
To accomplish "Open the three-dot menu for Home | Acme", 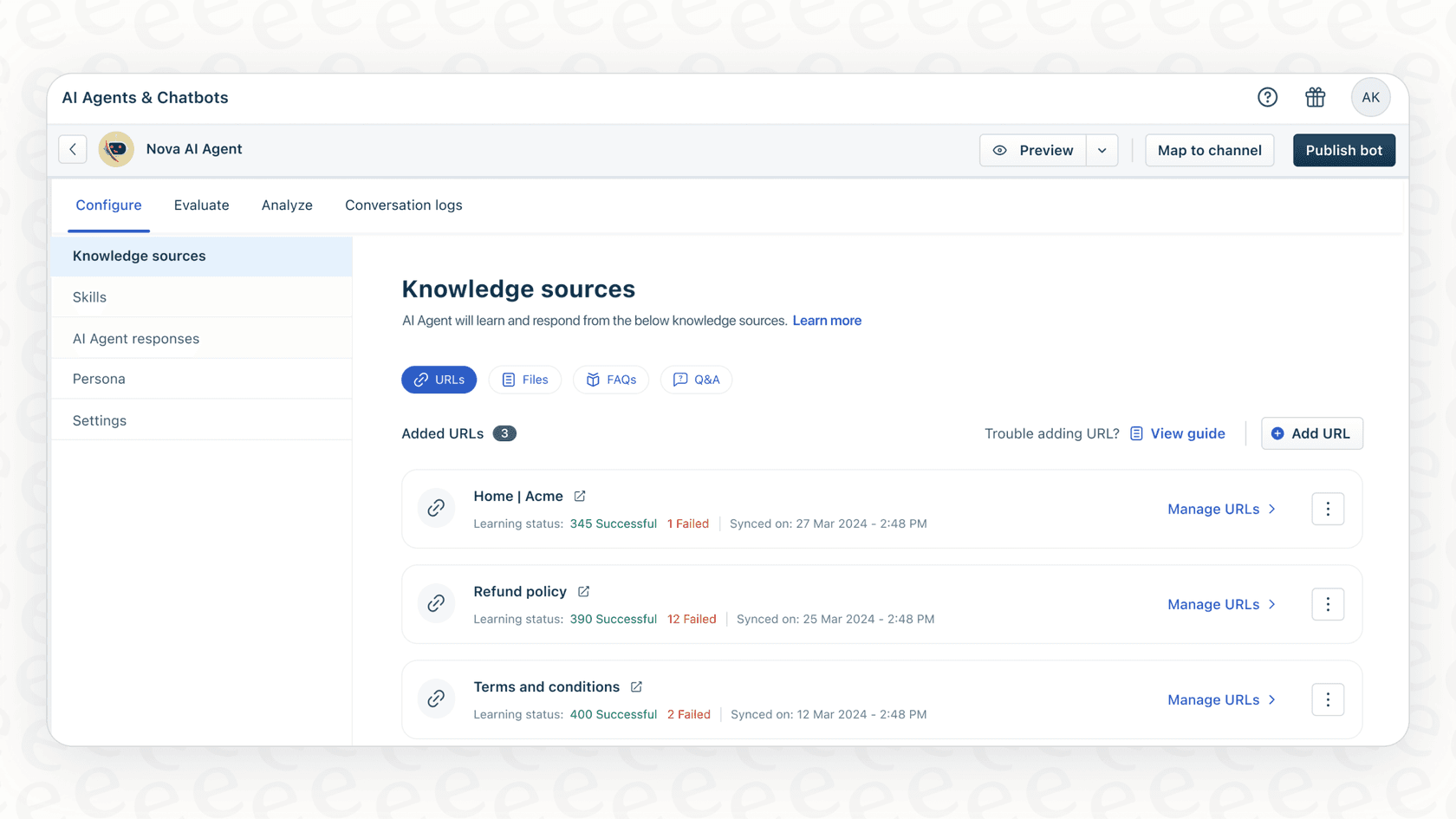I will 1328,509.
